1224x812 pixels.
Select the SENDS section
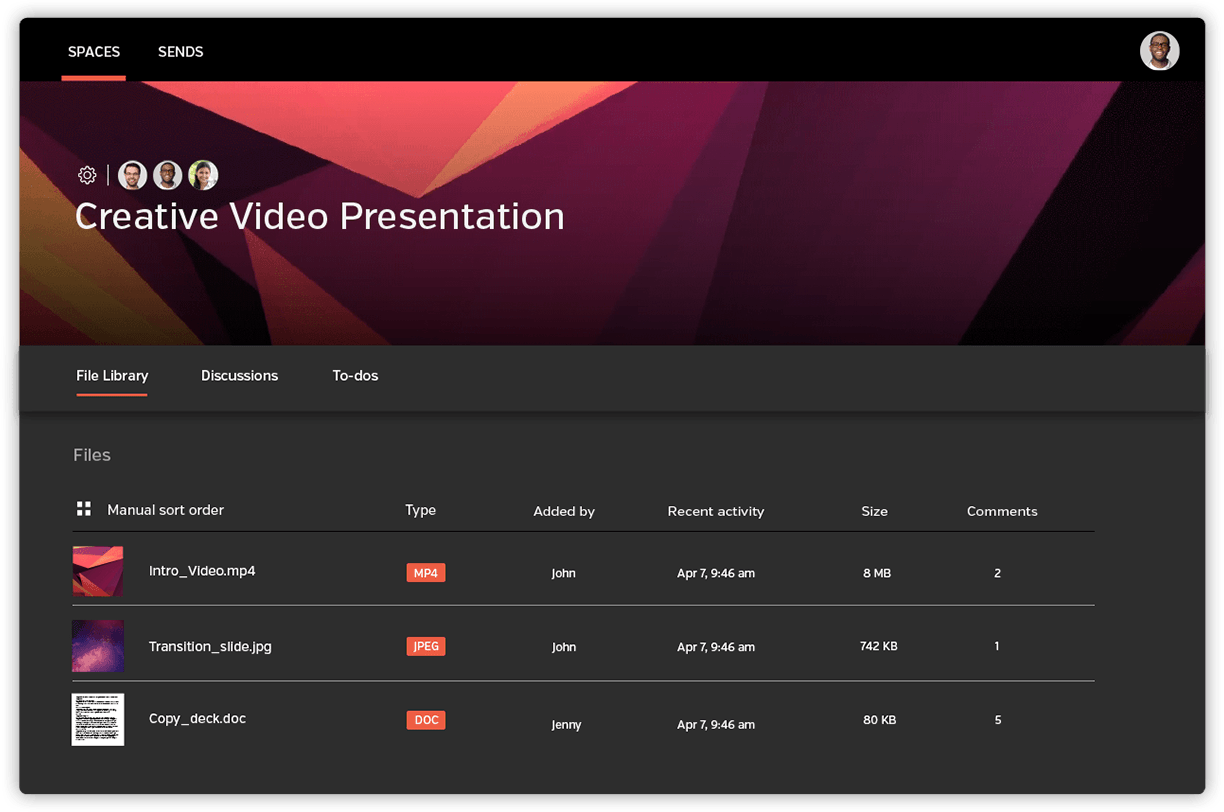tap(180, 52)
